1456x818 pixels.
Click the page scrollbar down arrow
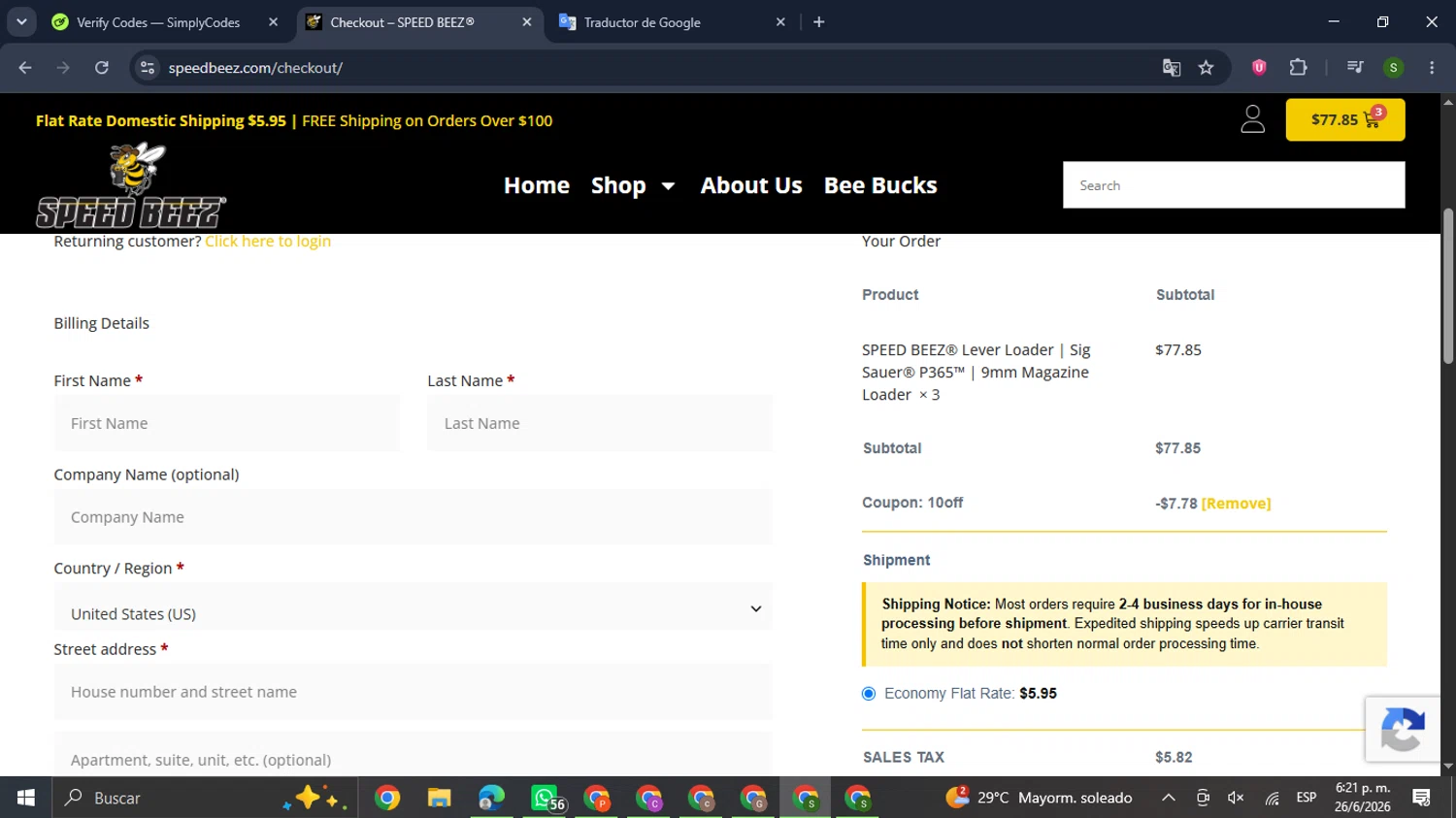coord(1448,767)
